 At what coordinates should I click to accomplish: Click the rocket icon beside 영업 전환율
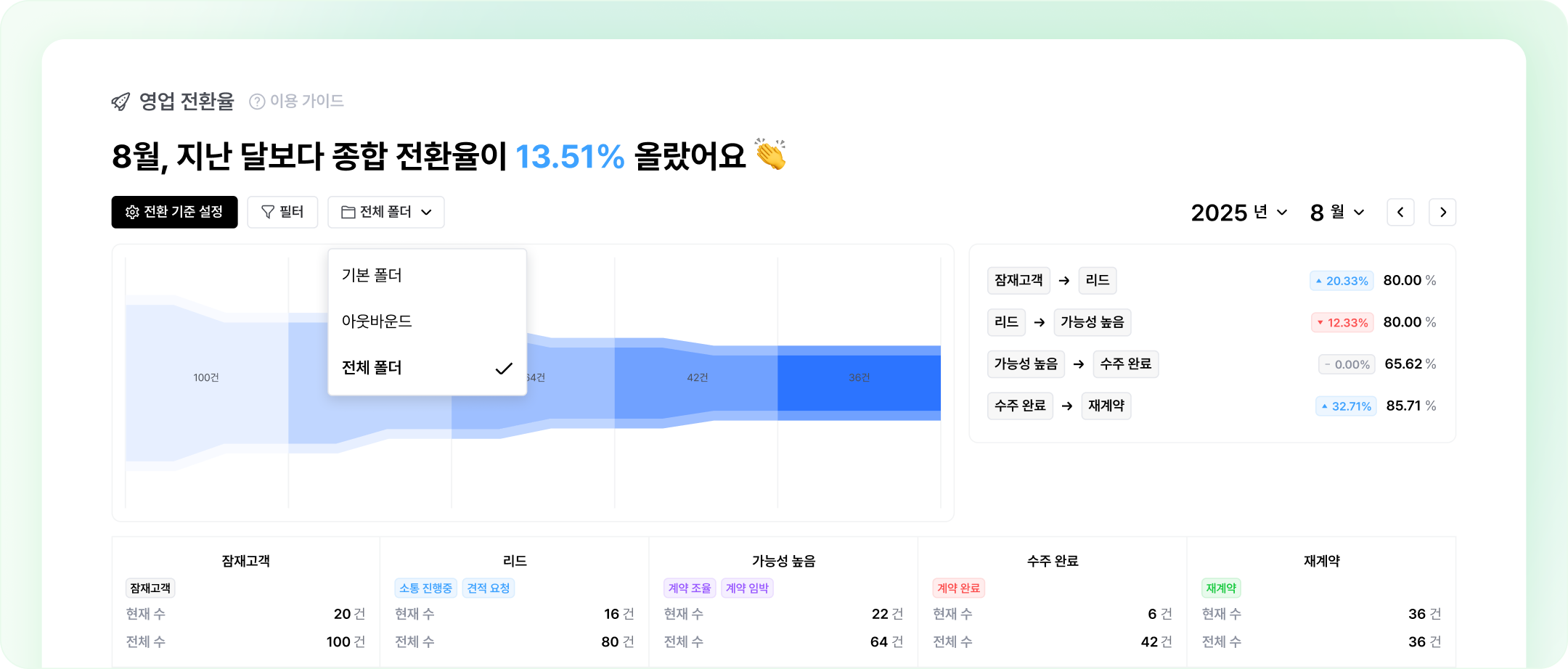121,102
